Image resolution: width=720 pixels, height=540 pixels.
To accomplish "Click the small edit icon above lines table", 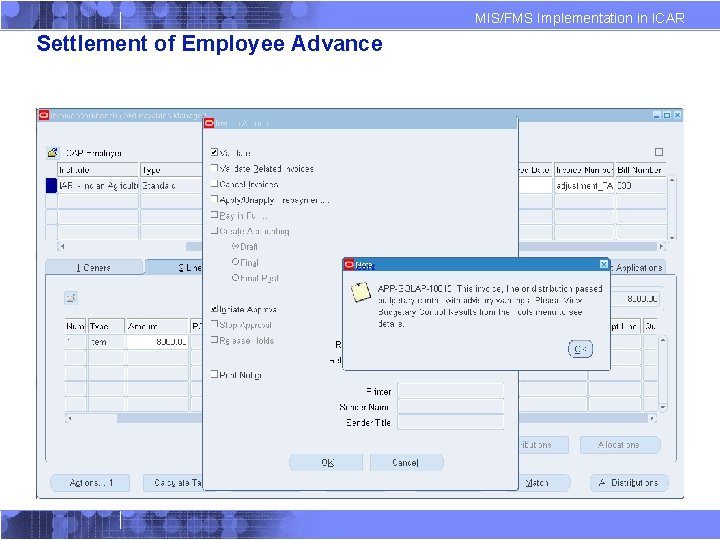I will (x=71, y=298).
